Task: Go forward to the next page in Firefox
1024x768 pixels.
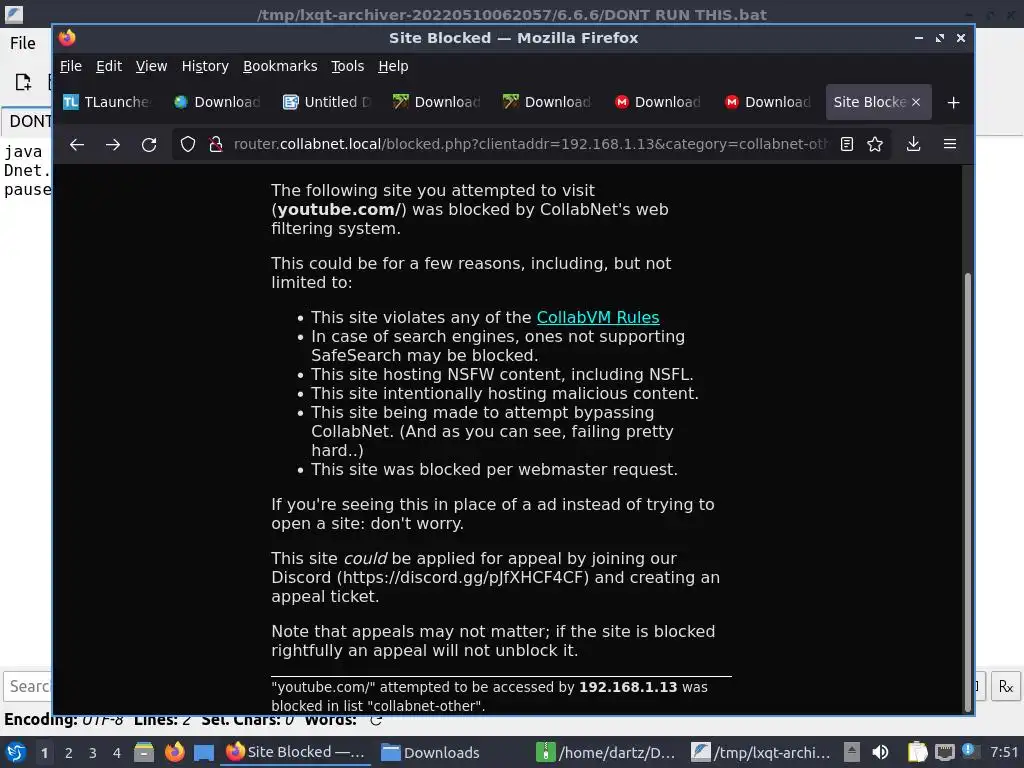Action: pos(113,144)
